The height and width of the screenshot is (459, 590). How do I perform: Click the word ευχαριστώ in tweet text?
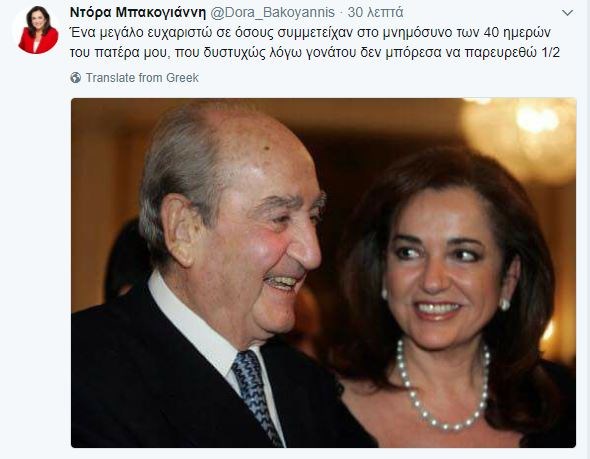coord(179,33)
